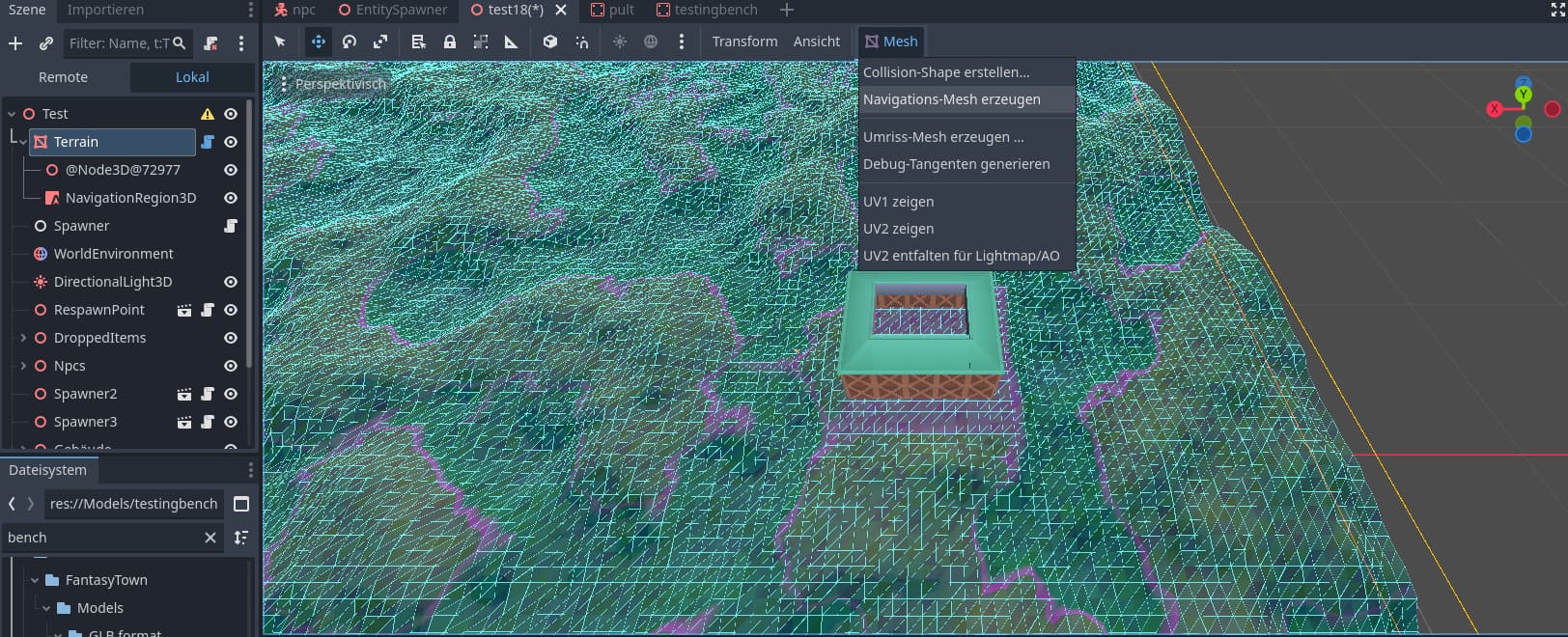1568x637 pixels.
Task: Add a new node with plus button
Action: (15, 43)
